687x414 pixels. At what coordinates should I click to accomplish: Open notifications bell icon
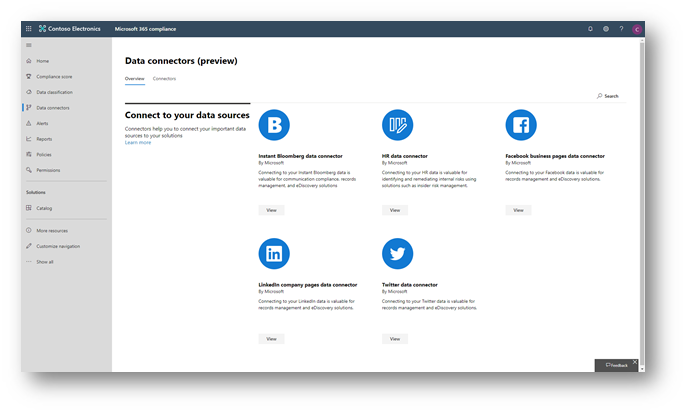590,29
